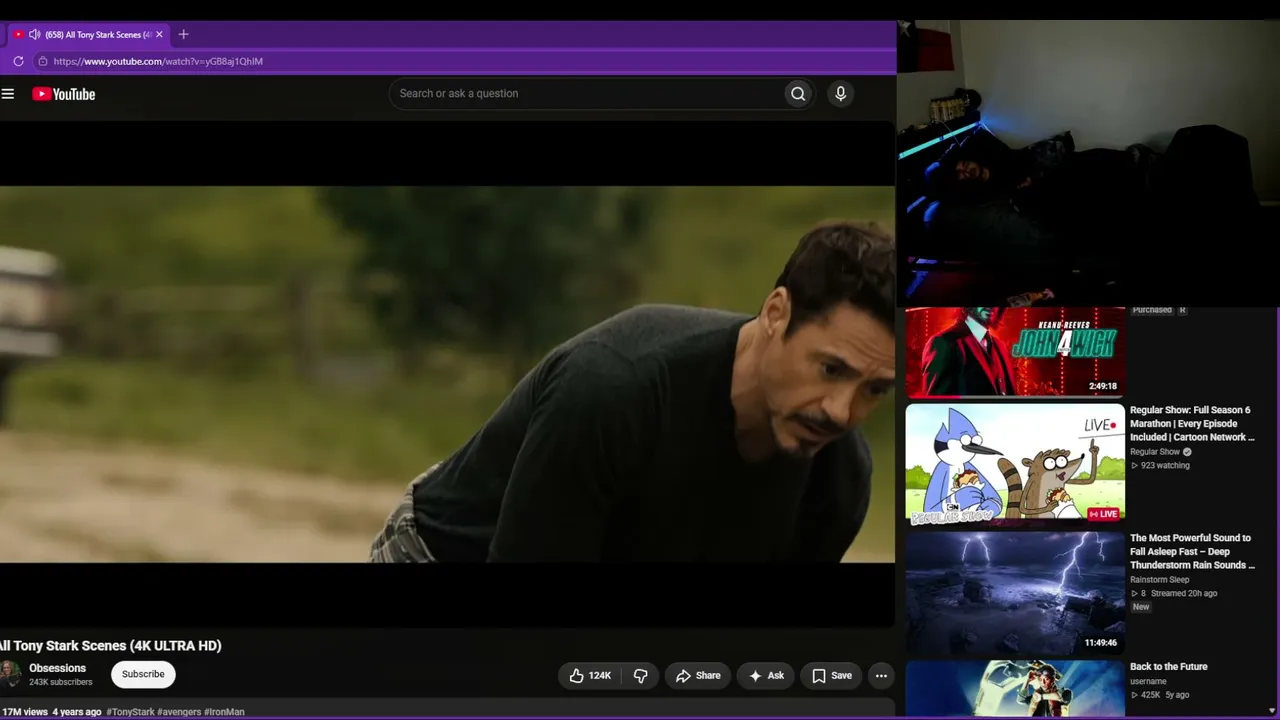Close the All Tony Stark Scenes tab
This screenshot has width=1280, height=720.
pos(159,34)
